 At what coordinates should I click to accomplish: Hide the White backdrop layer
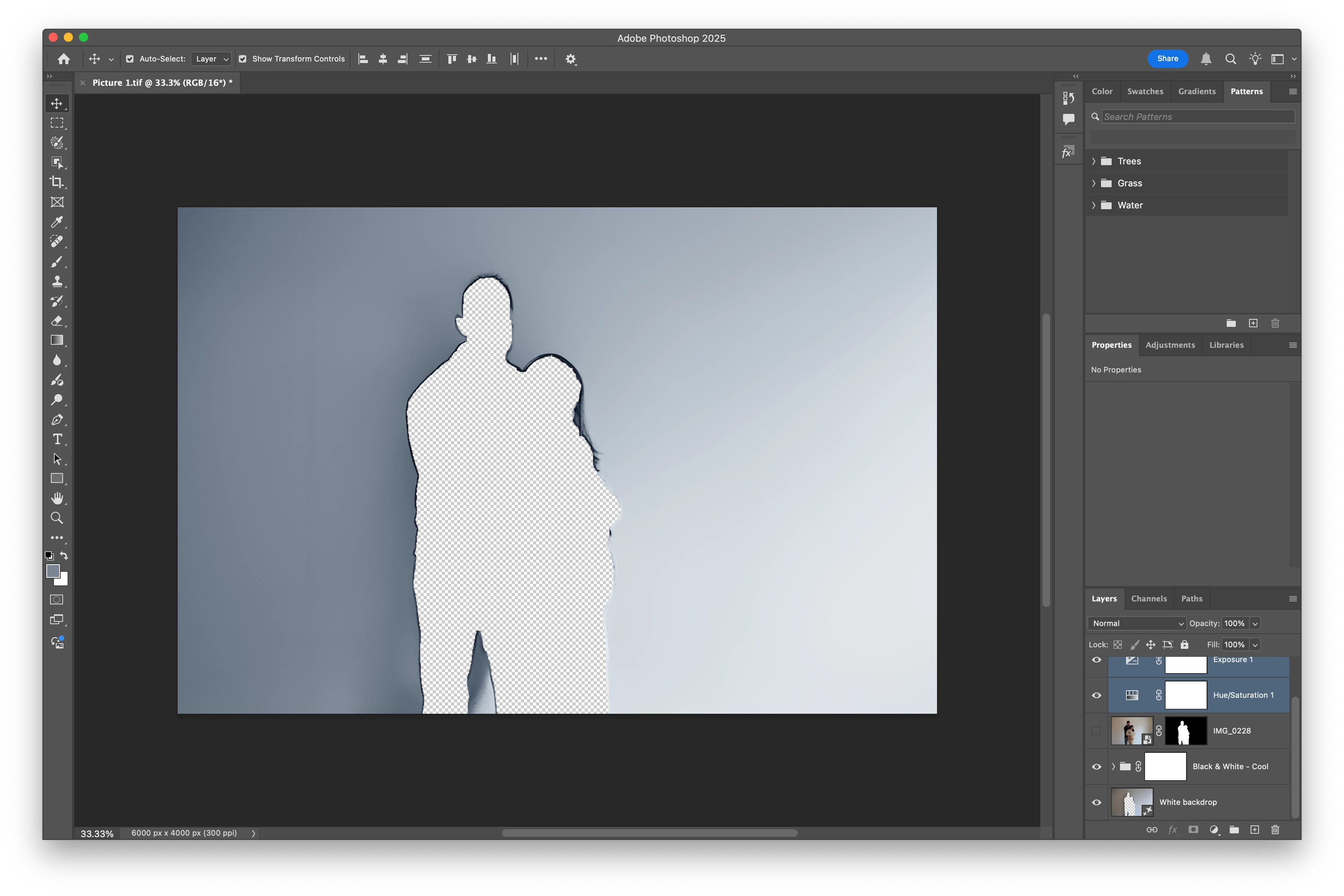tap(1096, 802)
